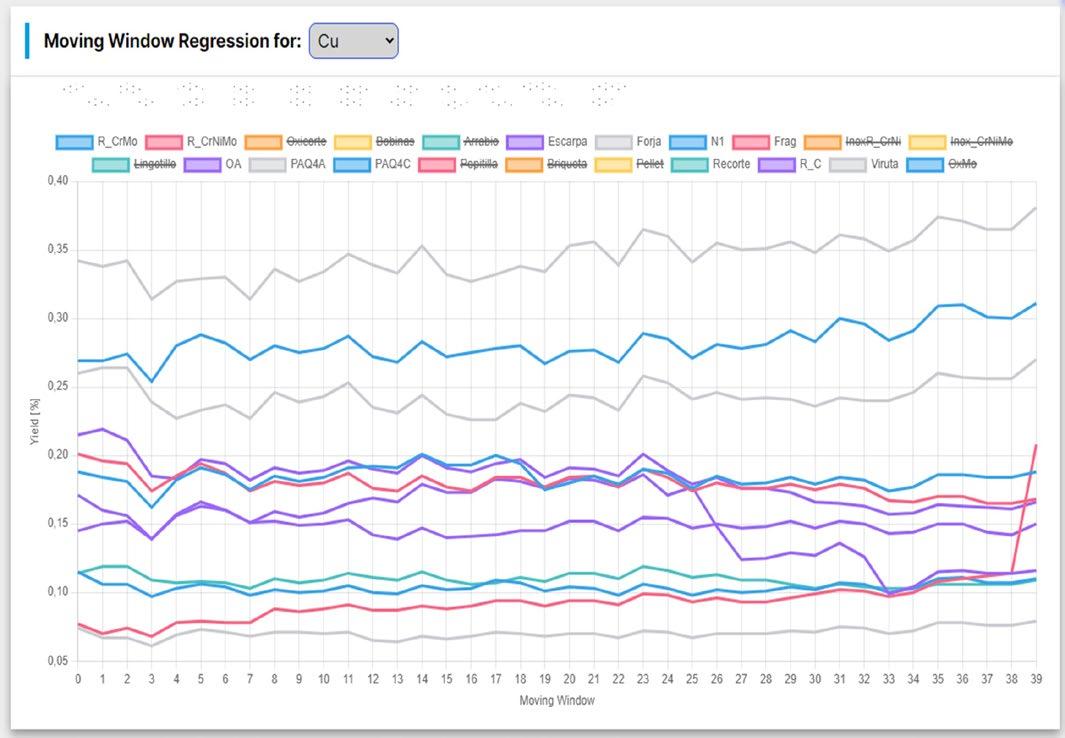Show the hidden Lingotillo series
The width and height of the screenshot is (1065, 738).
pyautogui.click(x=134, y=164)
